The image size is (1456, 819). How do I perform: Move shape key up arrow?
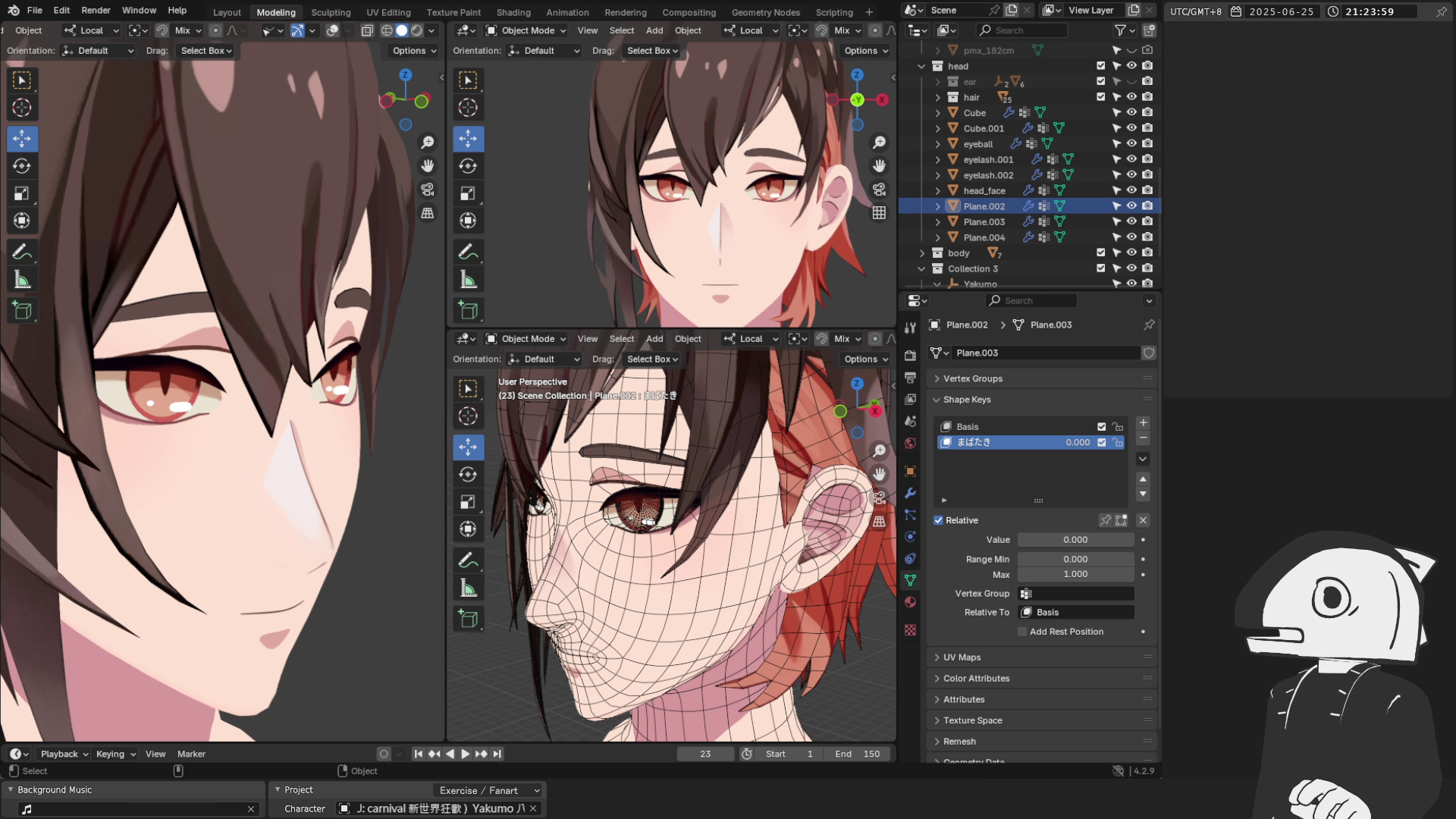1143,479
